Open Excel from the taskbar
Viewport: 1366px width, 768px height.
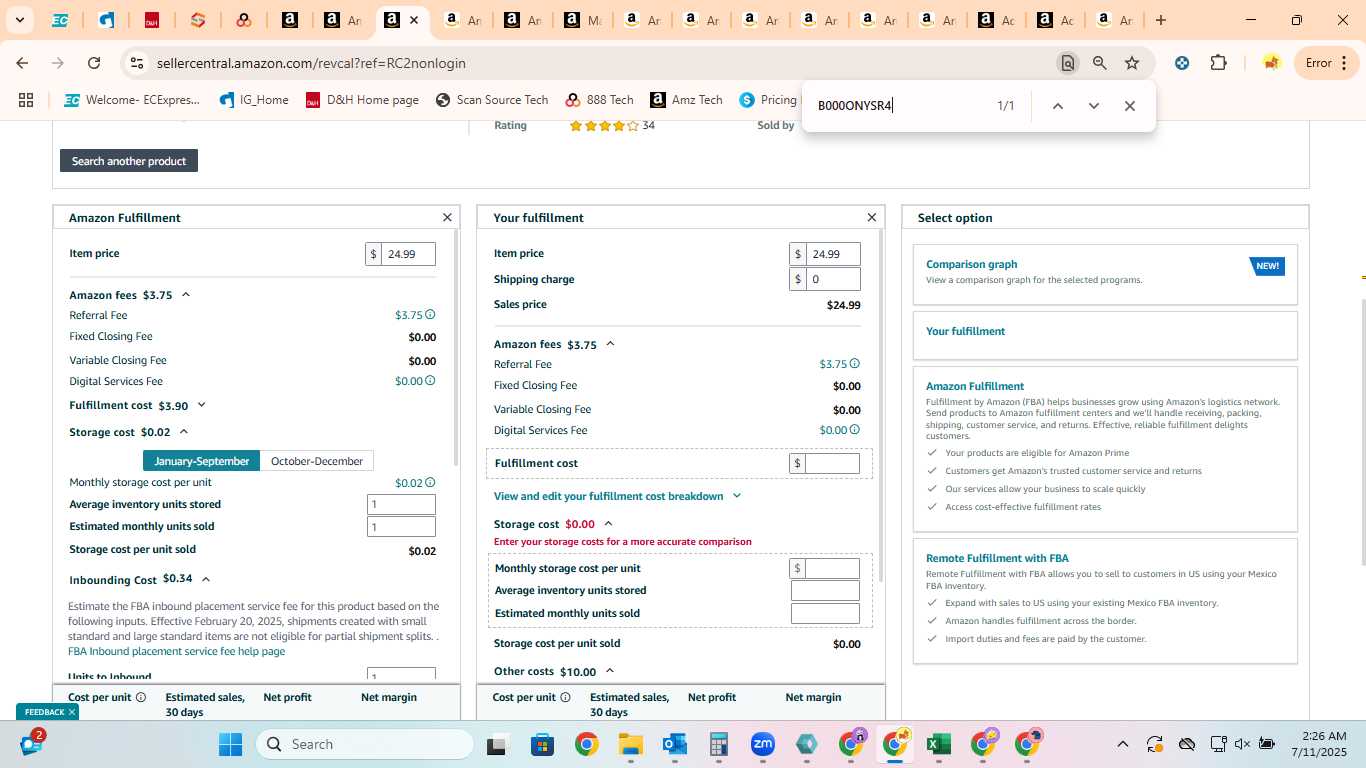(x=938, y=744)
